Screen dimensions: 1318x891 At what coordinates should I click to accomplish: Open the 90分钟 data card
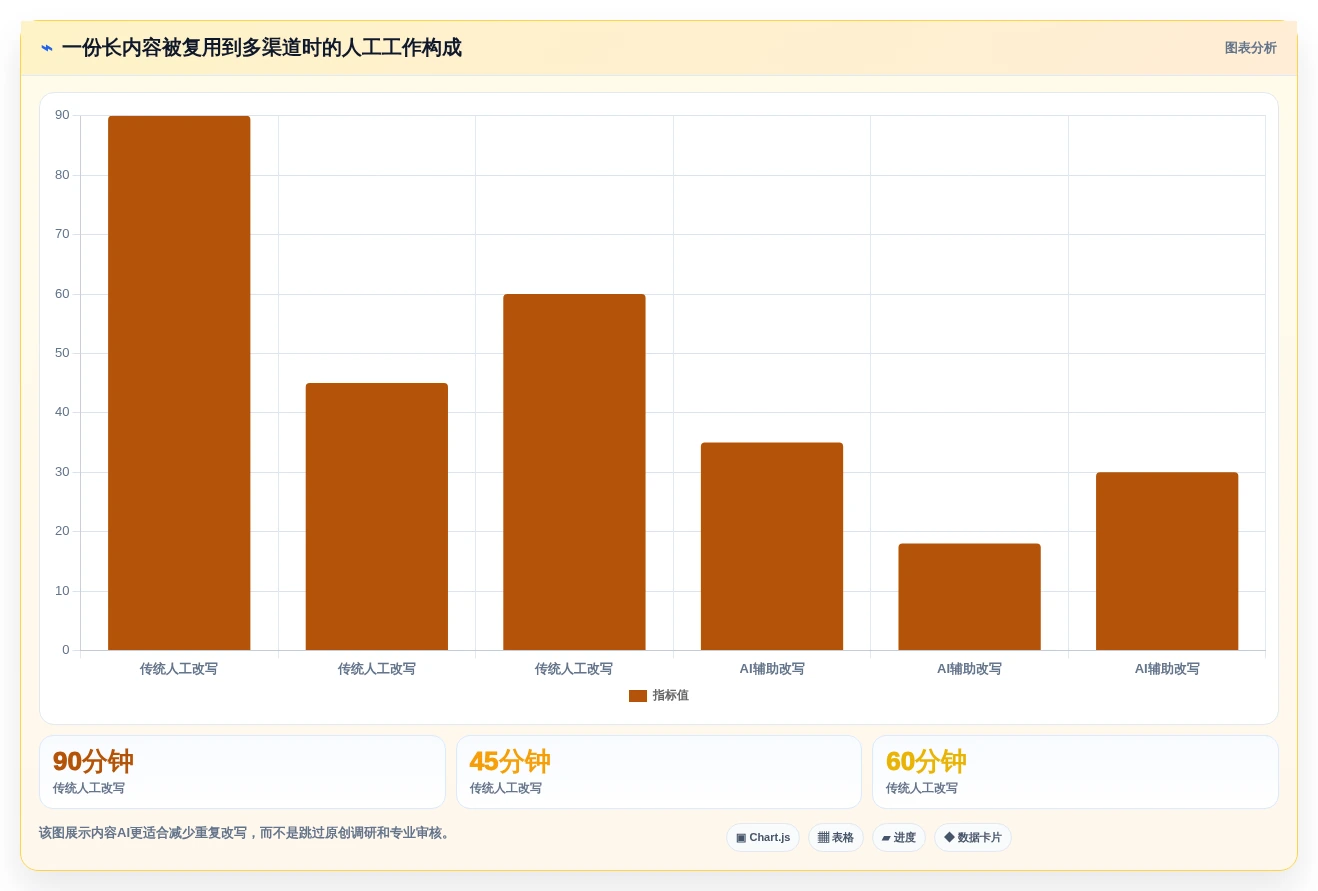pyautogui.click(x=242, y=772)
